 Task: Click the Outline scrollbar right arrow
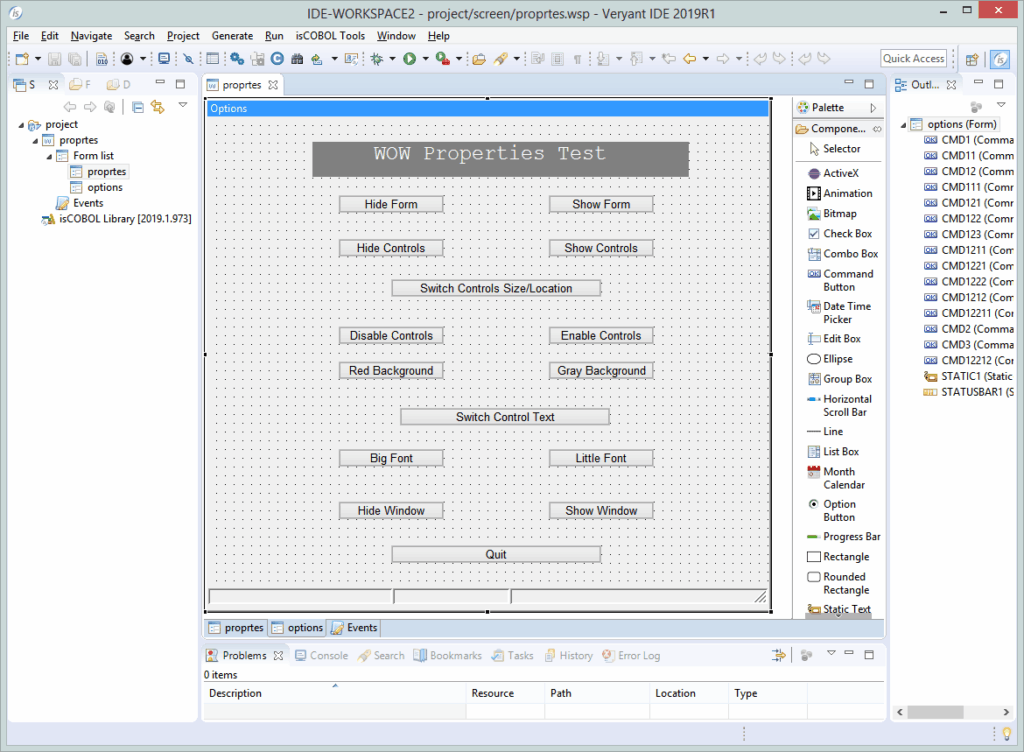pyautogui.click(x=1006, y=712)
